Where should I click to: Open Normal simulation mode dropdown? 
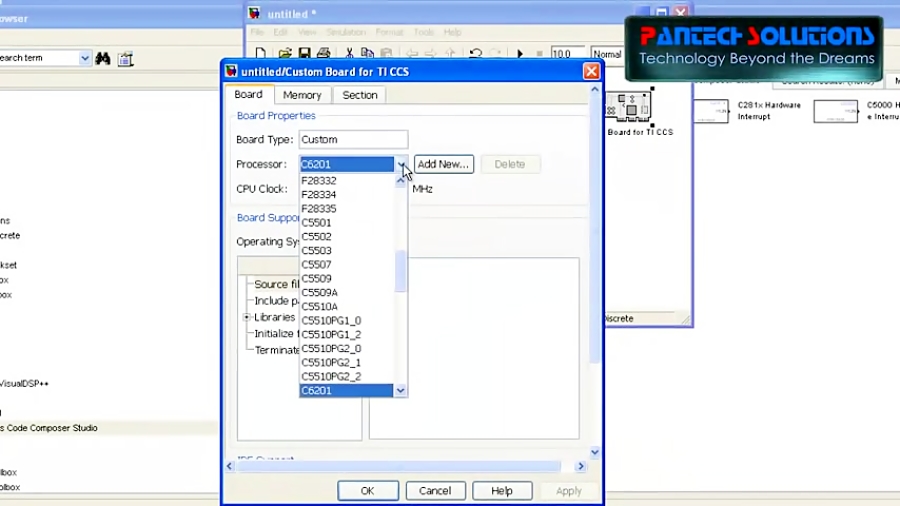tap(607, 54)
